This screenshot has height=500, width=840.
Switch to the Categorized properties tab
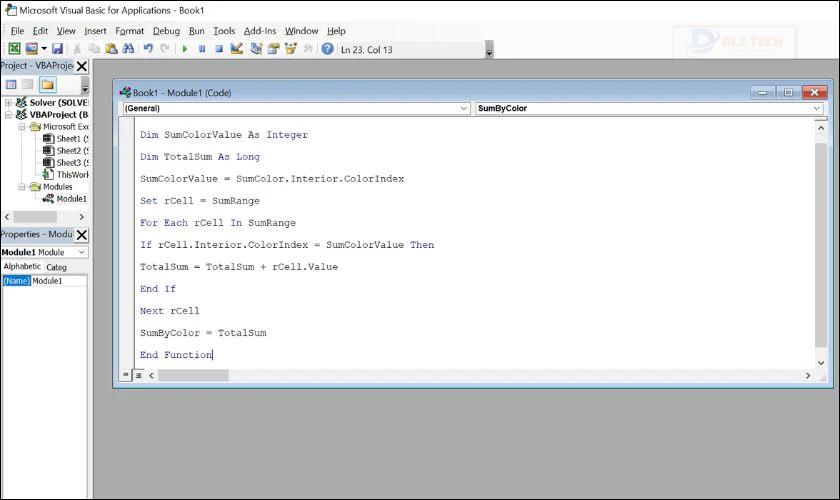point(57,267)
